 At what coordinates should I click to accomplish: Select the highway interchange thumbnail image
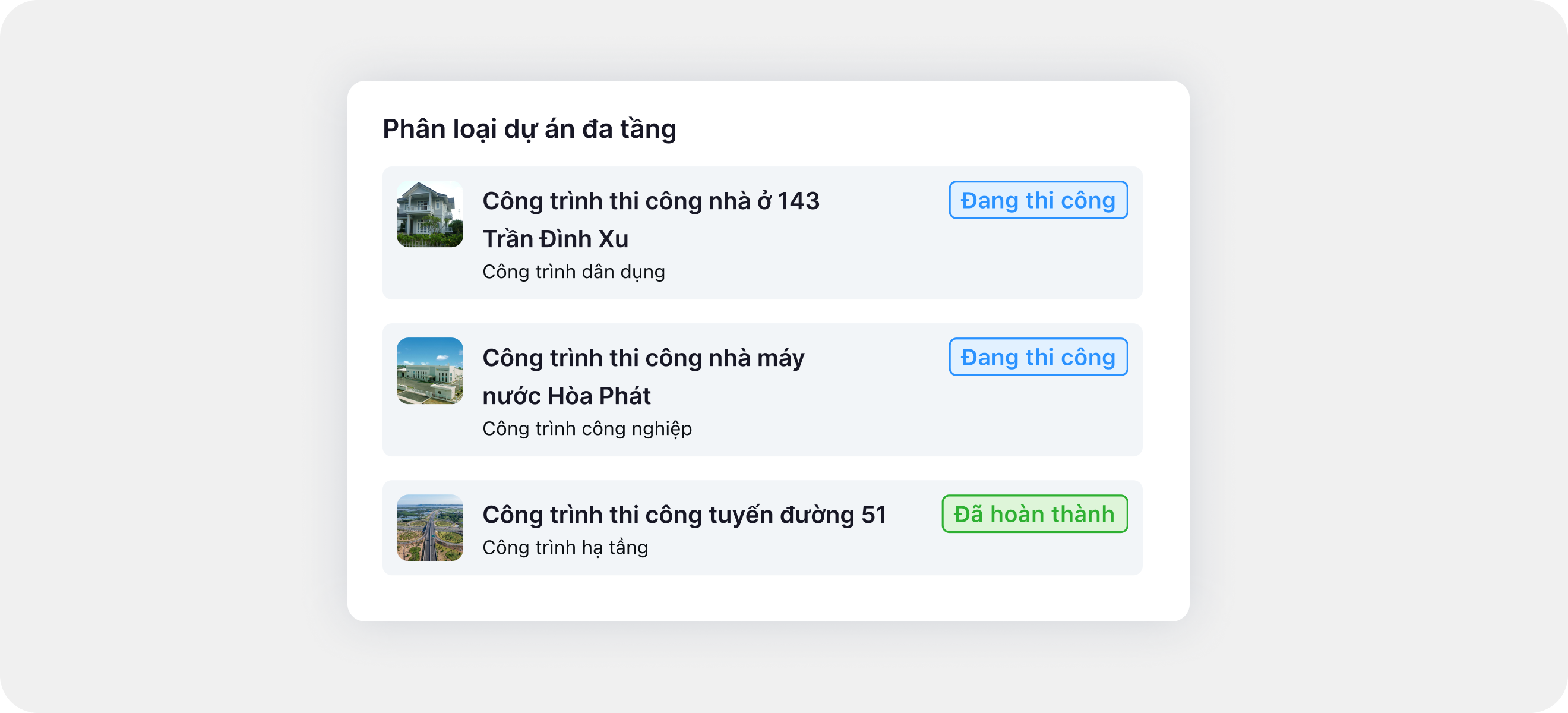430,527
